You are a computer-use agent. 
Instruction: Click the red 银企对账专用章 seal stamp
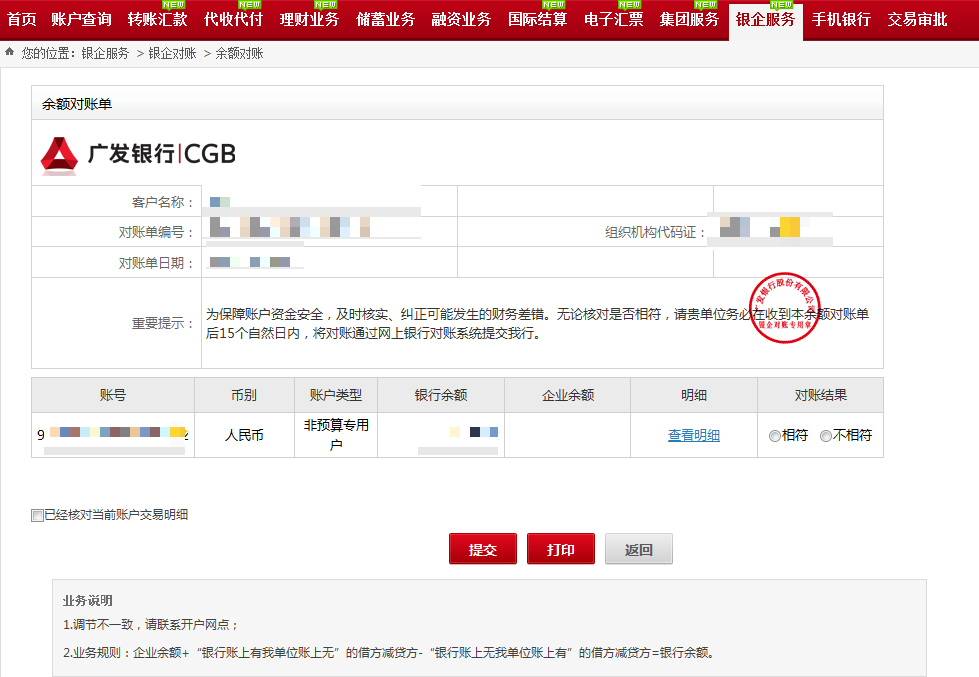pyautogui.click(x=784, y=307)
